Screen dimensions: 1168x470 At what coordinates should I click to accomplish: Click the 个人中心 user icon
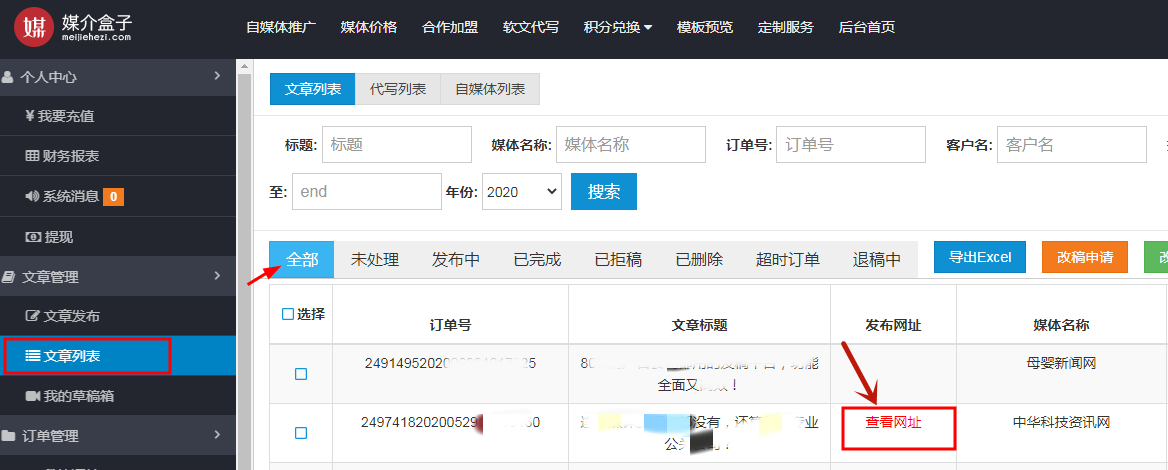(7, 77)
